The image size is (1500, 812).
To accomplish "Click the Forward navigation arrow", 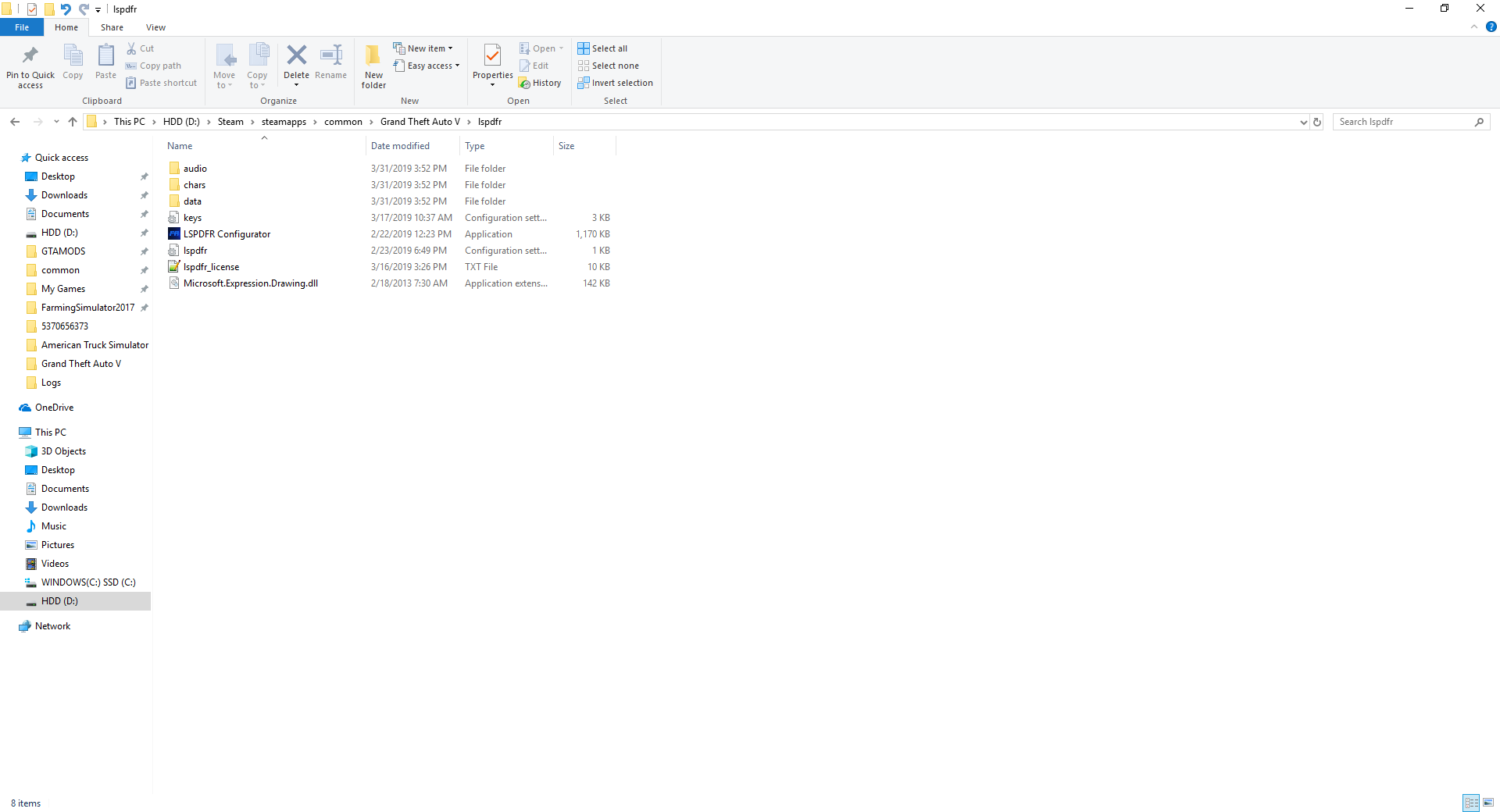I will pyautogui.click(x=37, y=122).
